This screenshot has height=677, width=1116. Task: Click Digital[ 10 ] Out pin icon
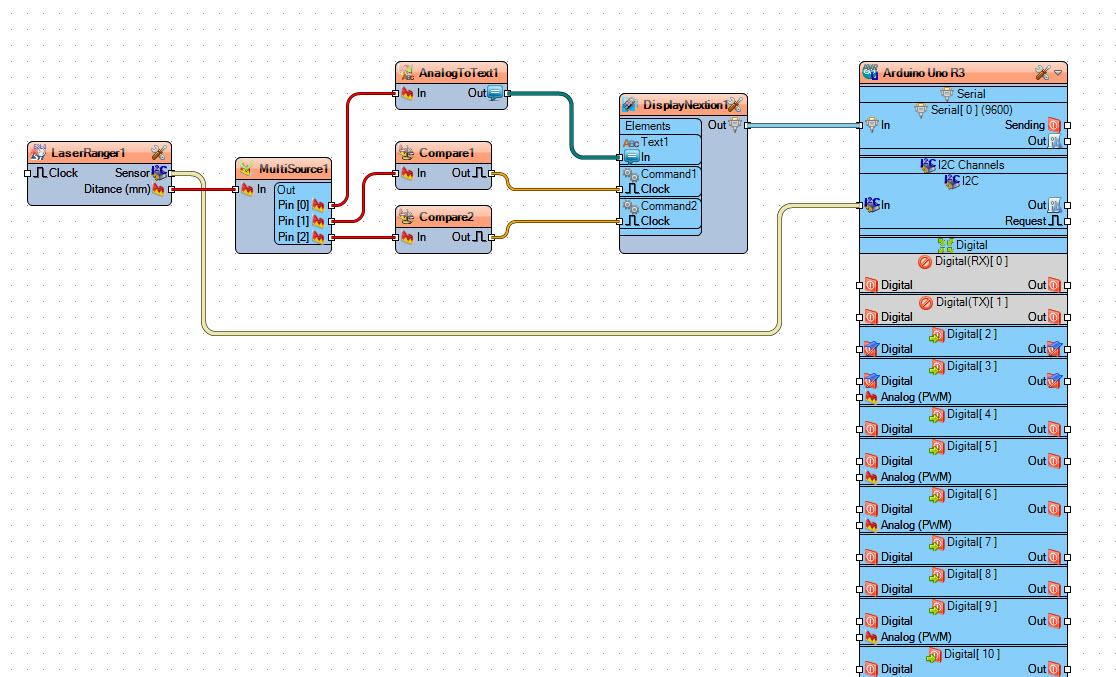click(1054, 669)
